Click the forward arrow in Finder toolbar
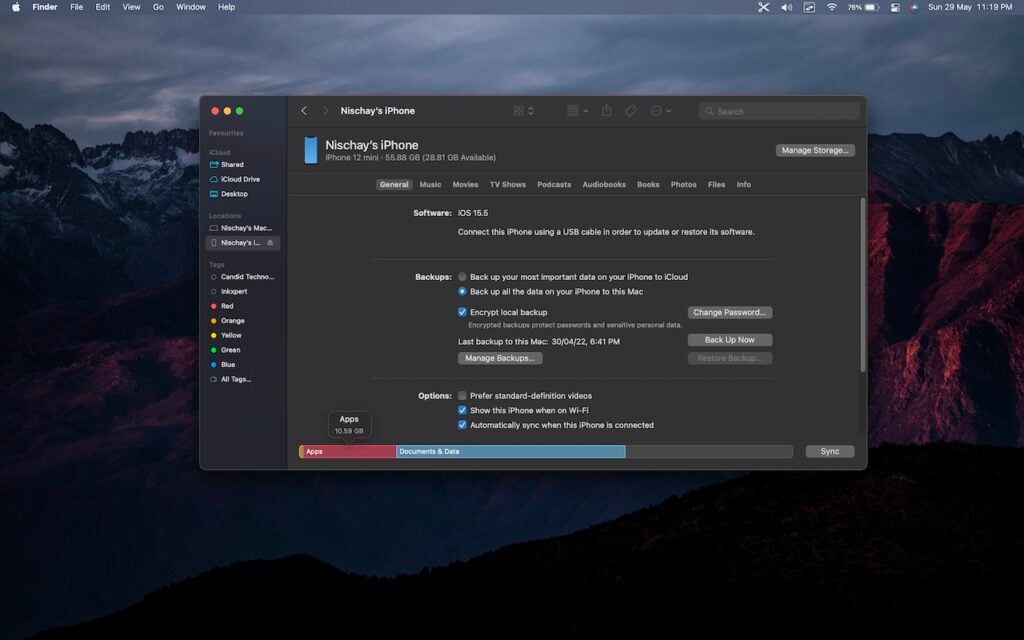The height and width of the screenshot is (640, 1024). pyautogui.click(x=325, y=111)
